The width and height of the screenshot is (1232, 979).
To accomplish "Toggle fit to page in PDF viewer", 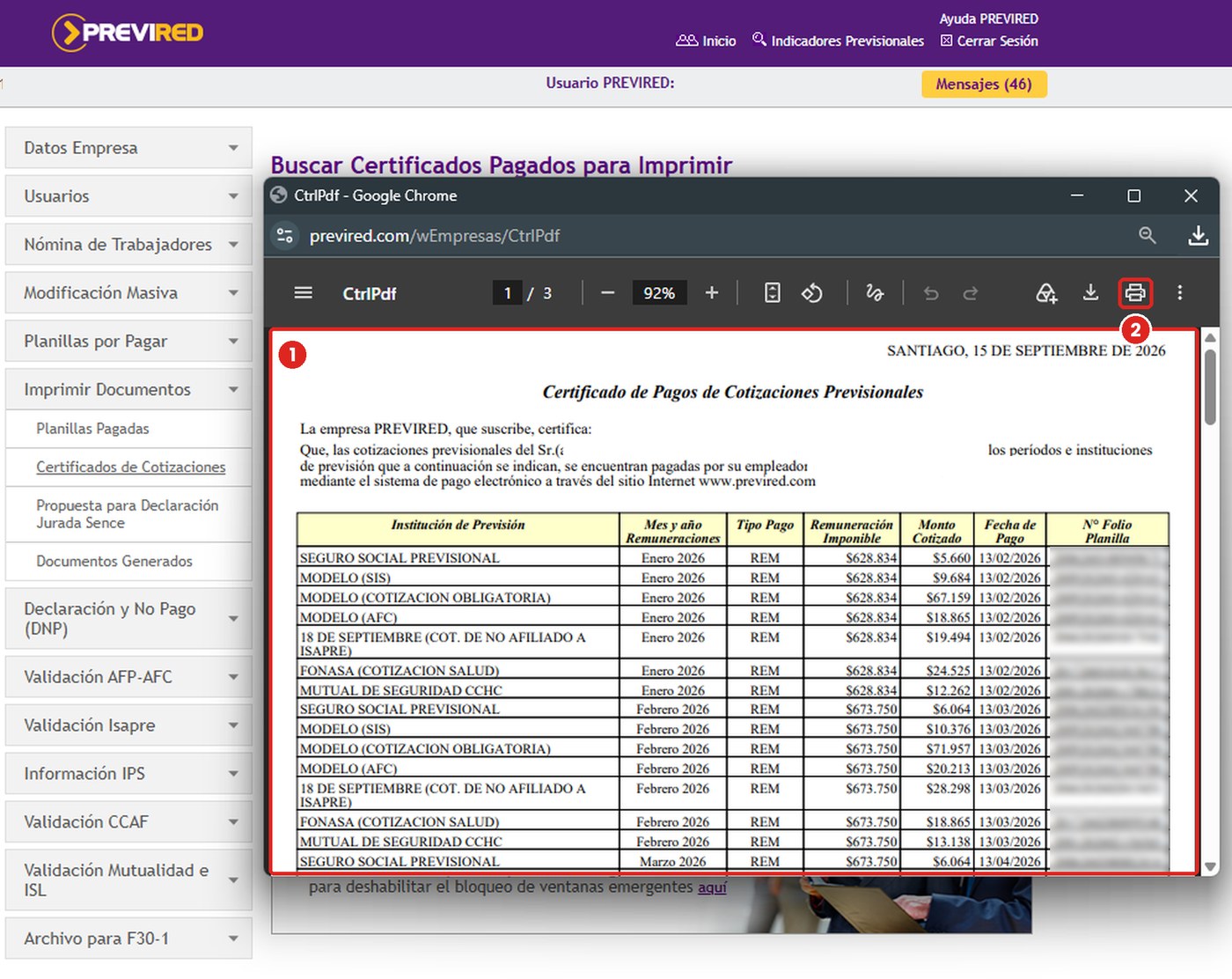I will click(x=772, y=293).
